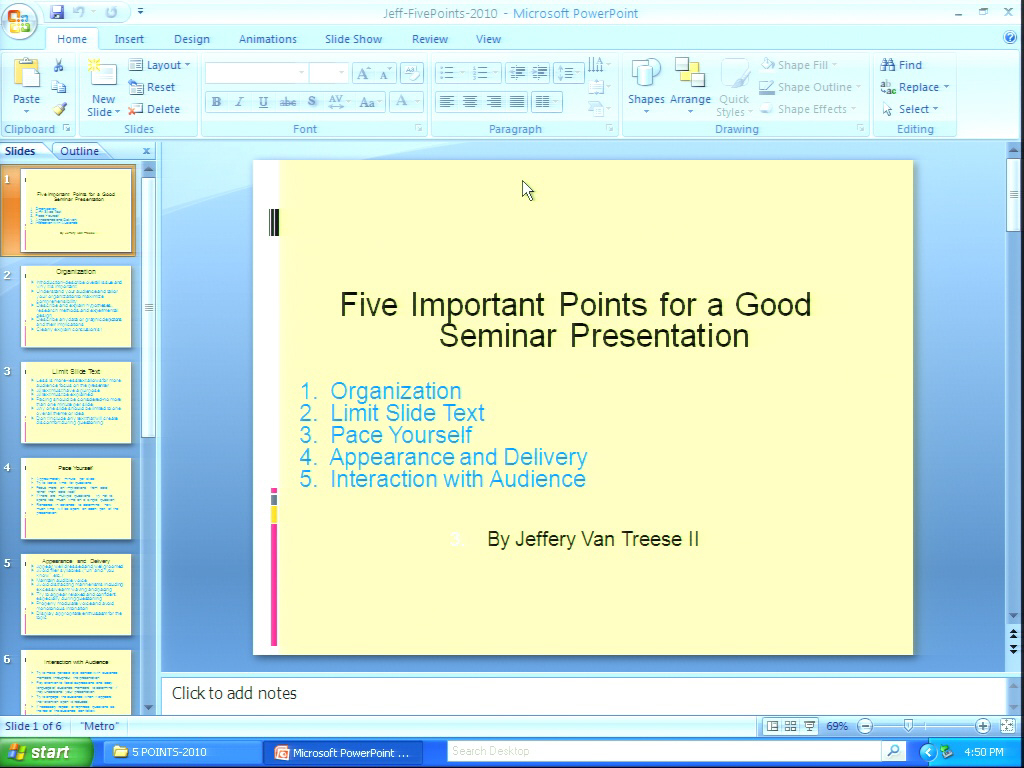The image size is (1024, 768).
Task: Open Line Spacing options
Action: coord(568,72)
